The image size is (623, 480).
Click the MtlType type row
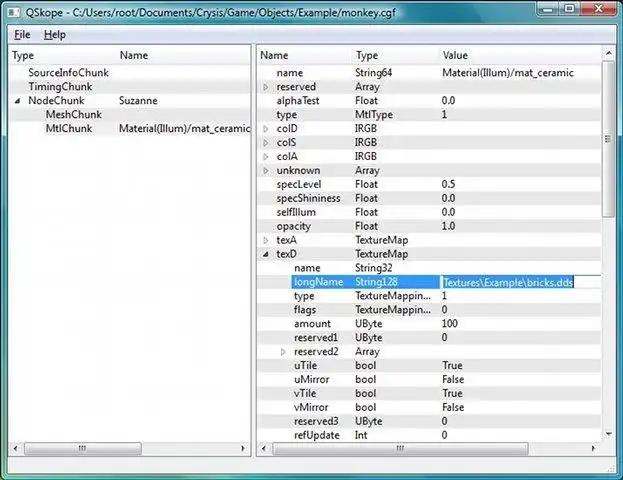tap(429, 115)
